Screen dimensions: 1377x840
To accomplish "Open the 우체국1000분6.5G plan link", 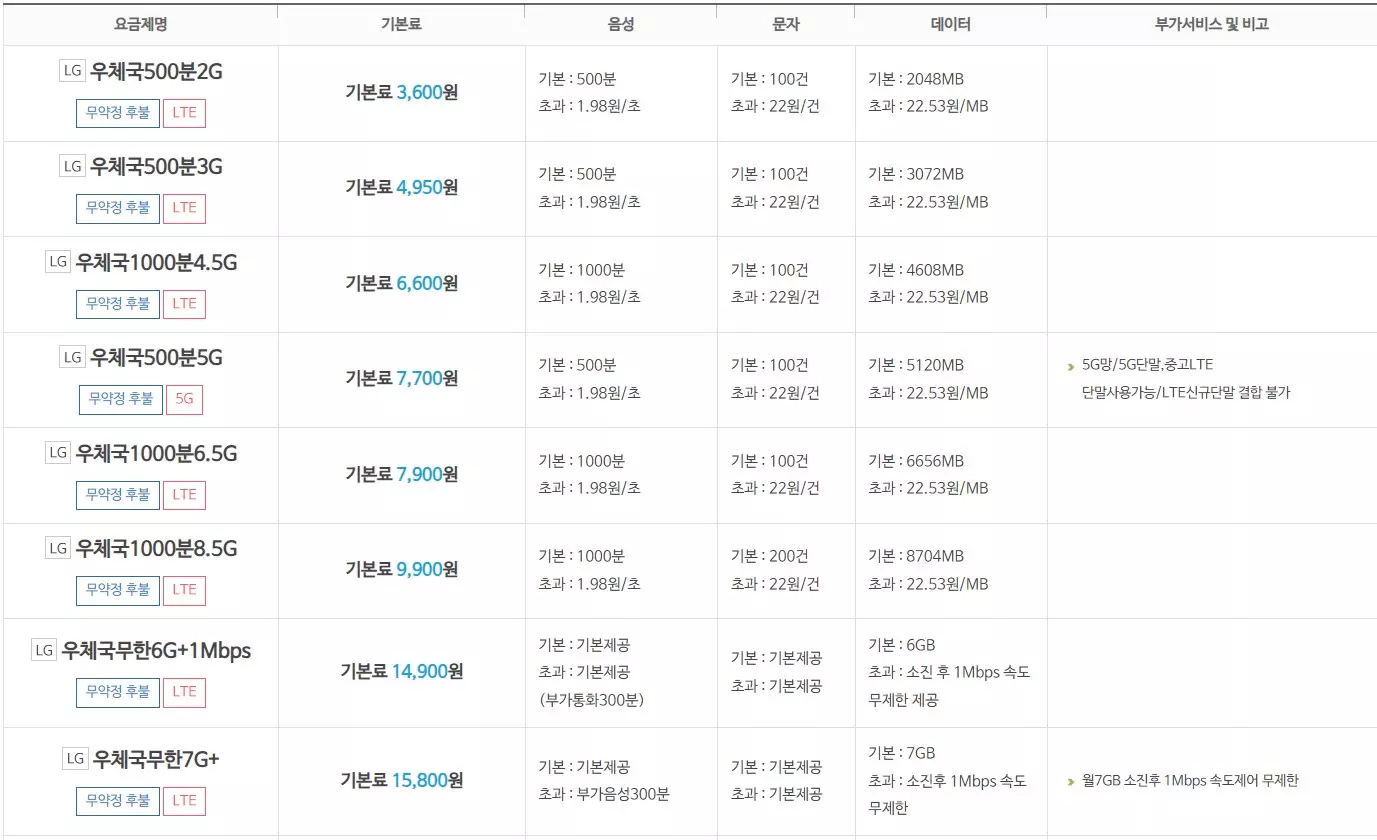I will (157, 454).
